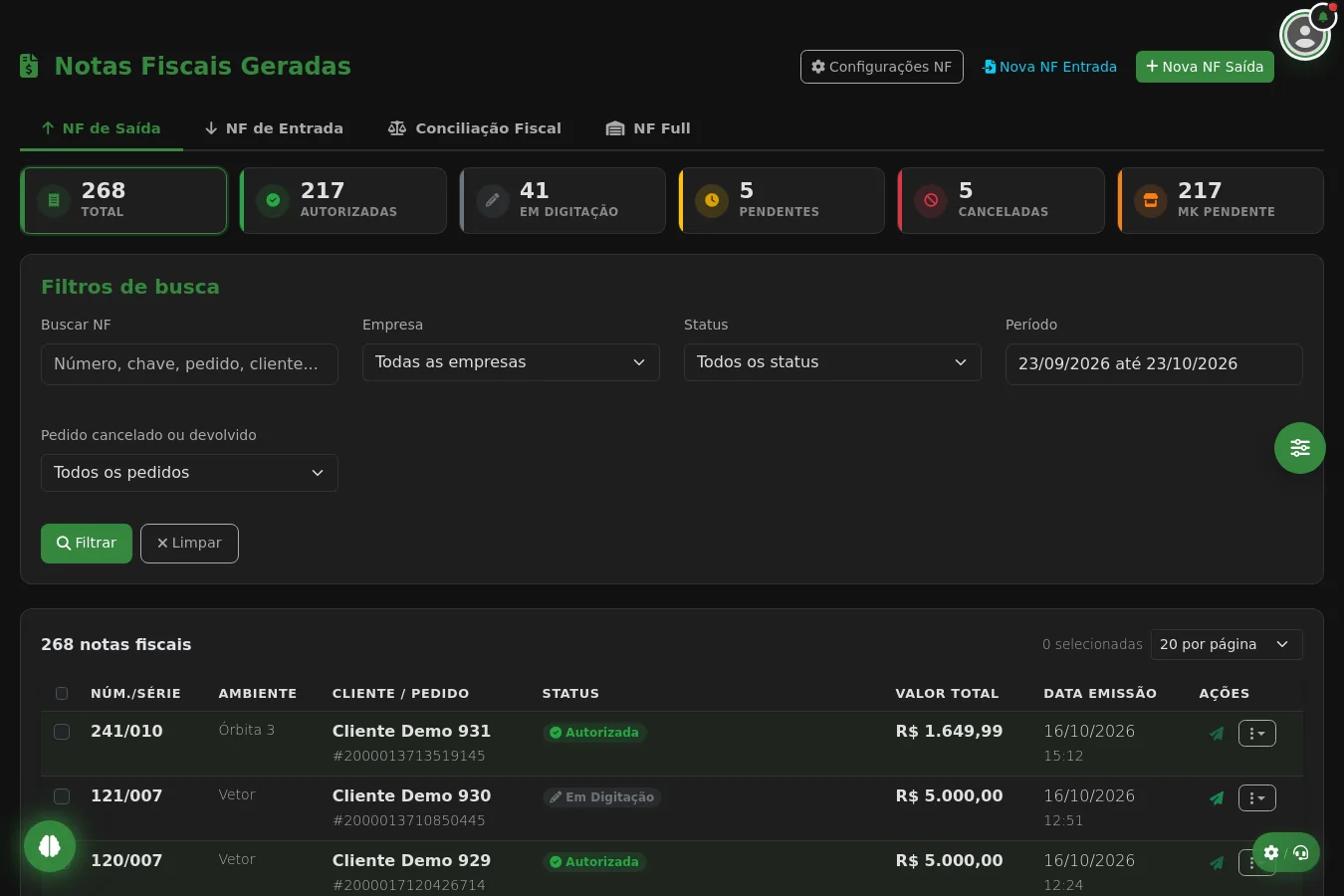Image resolution: width=1344 pixels, height=896 pixels.
Task: Click the Pendentes clock stat card
Action: 782,200
